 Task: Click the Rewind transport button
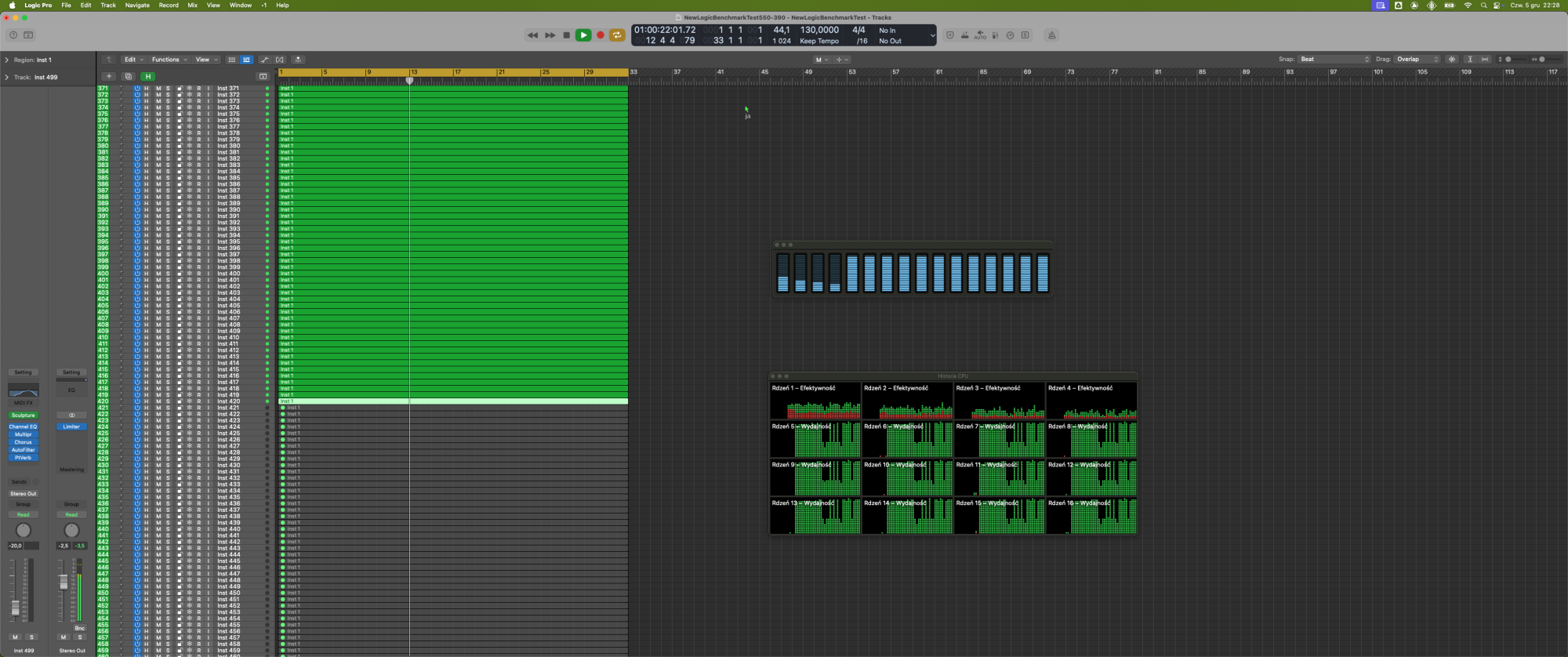(533, 35)
